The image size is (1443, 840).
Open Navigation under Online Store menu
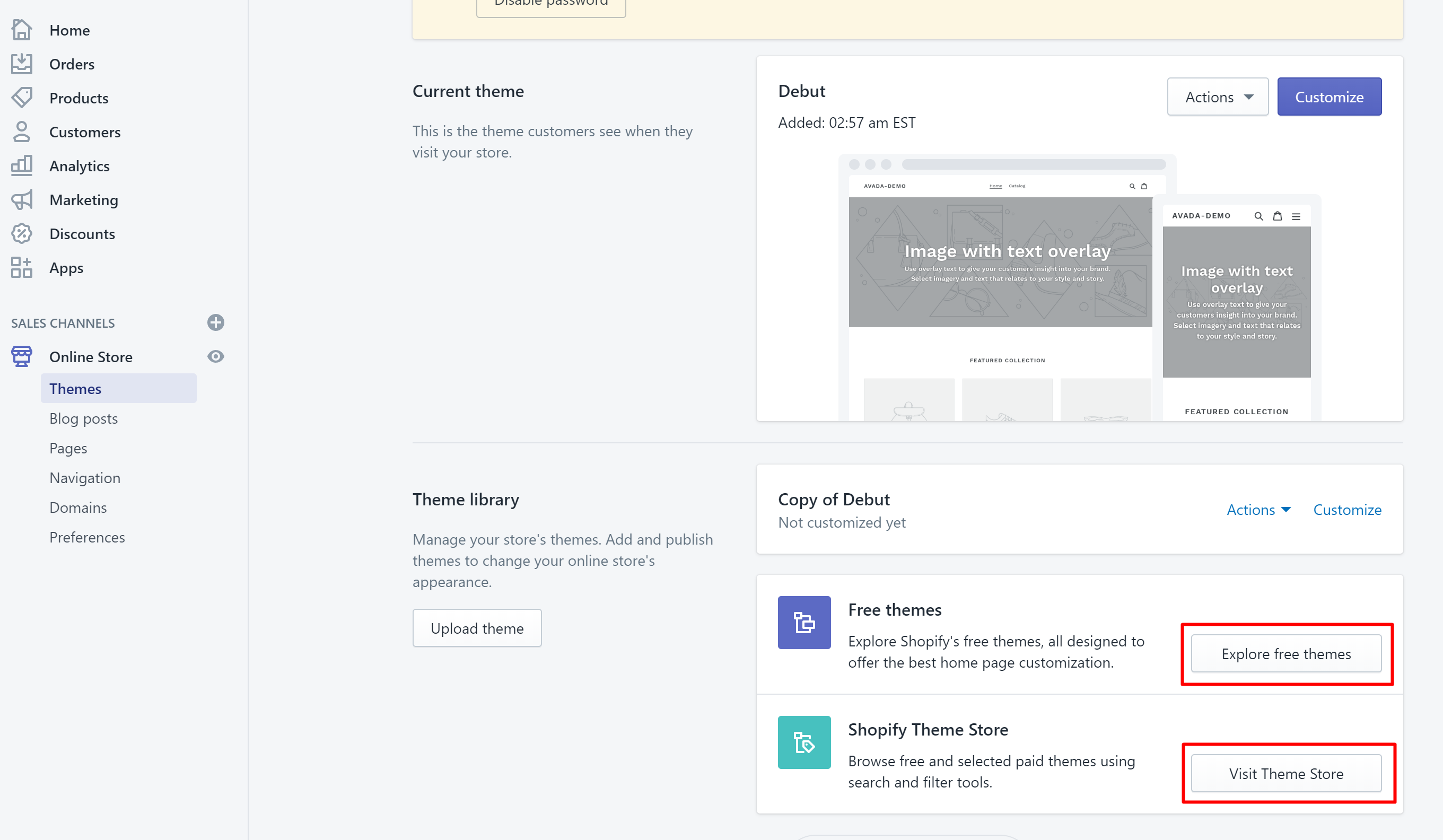click(85, 477)
